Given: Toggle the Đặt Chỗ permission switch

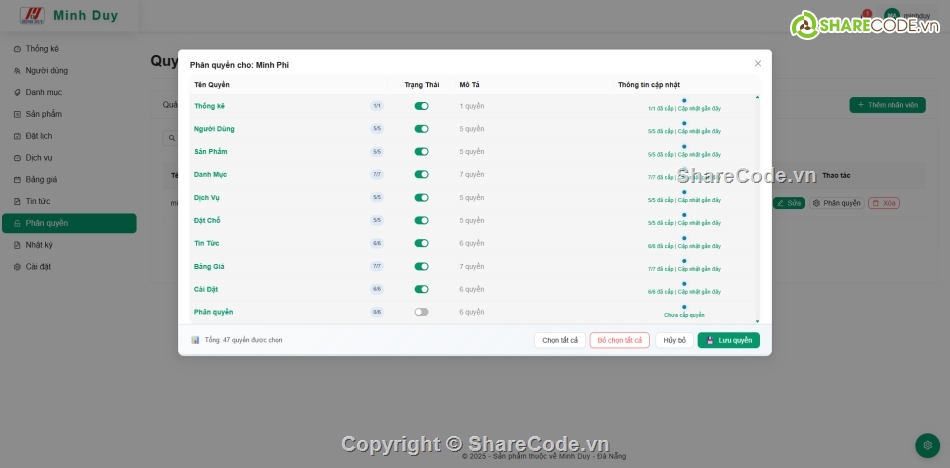Looking at the screenshot, I should (421, 221).
